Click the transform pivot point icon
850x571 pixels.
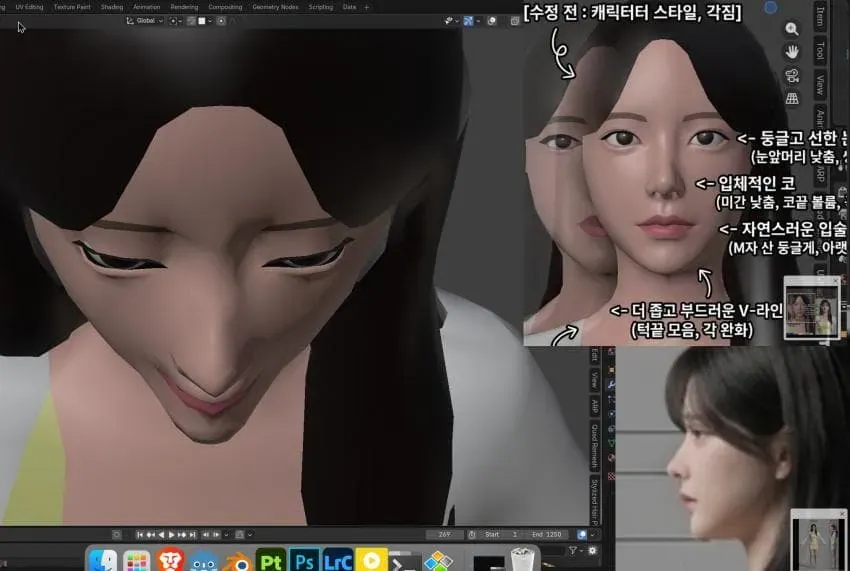pyautogui.click(x=172, y=21)
